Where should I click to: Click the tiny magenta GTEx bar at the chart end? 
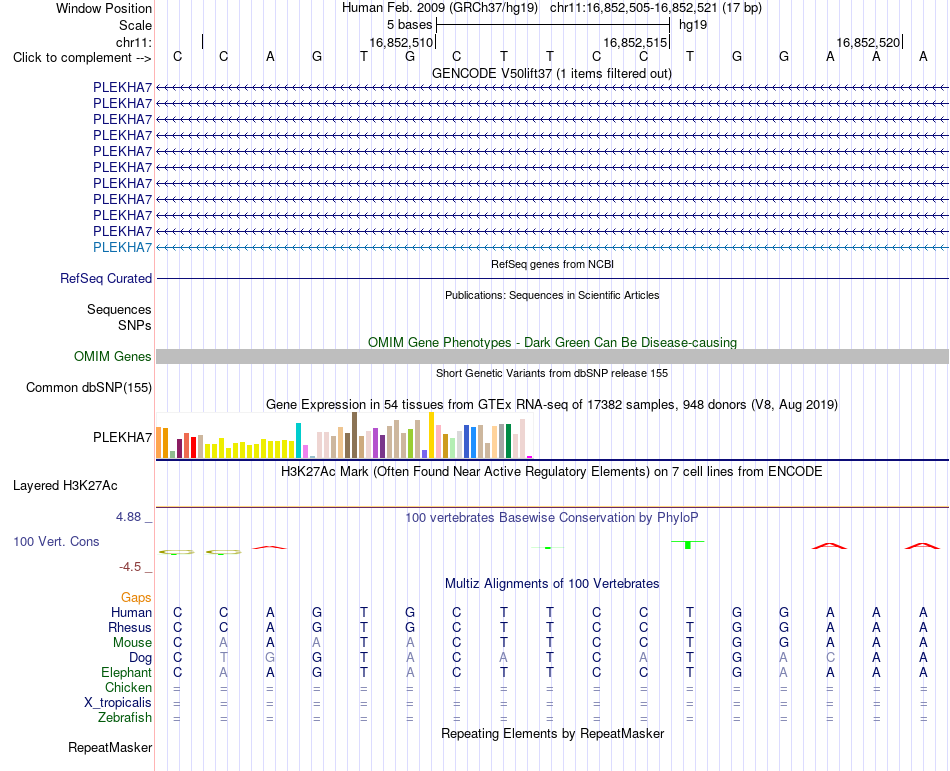530,457
